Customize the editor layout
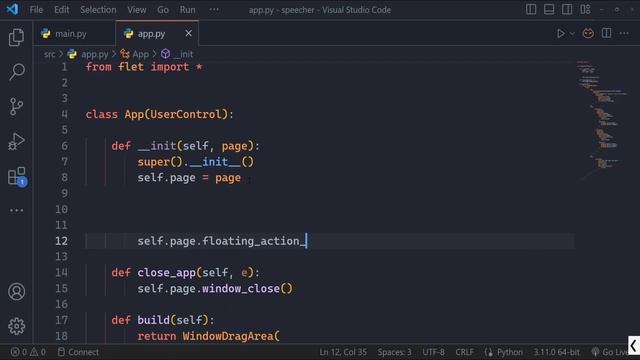 point(585,9)
